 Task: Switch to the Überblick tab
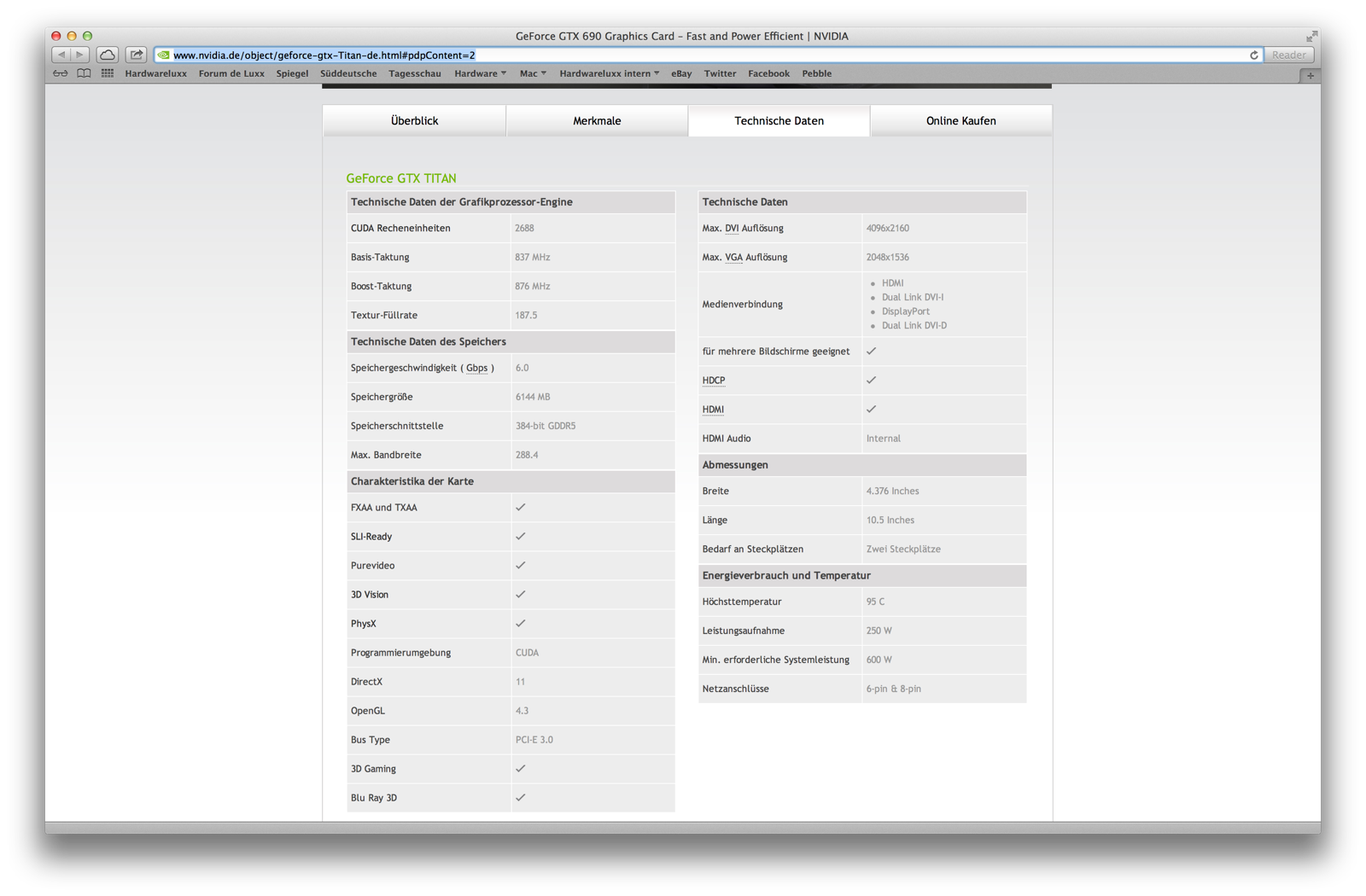[x=414, y=121]
